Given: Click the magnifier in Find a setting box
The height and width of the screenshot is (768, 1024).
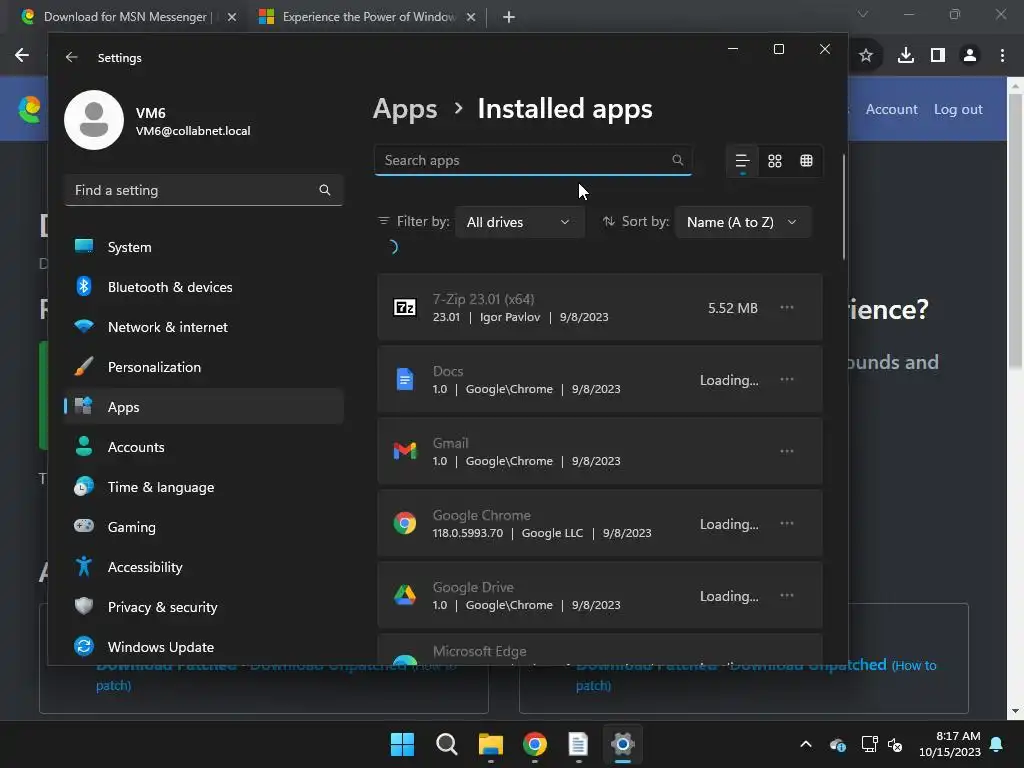Looking at the screenshot, I should coord(325,190).
